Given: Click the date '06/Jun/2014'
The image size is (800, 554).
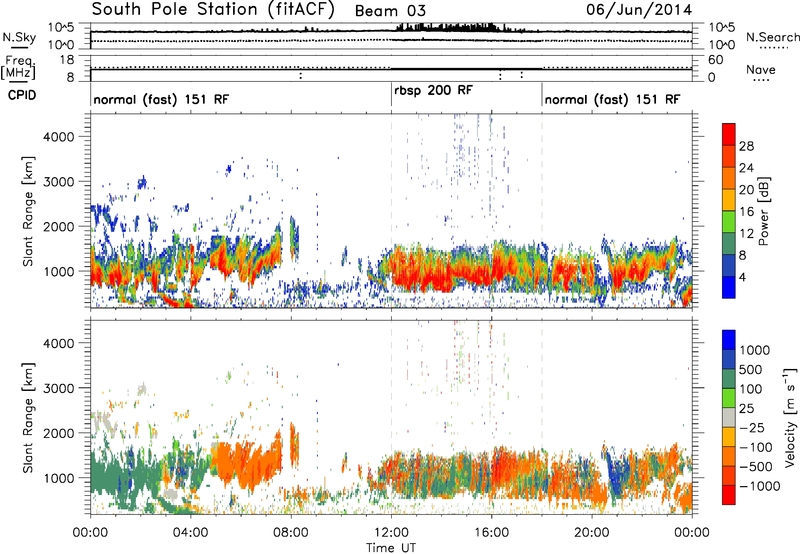Looking at the screenshot, I should [639, 10].
